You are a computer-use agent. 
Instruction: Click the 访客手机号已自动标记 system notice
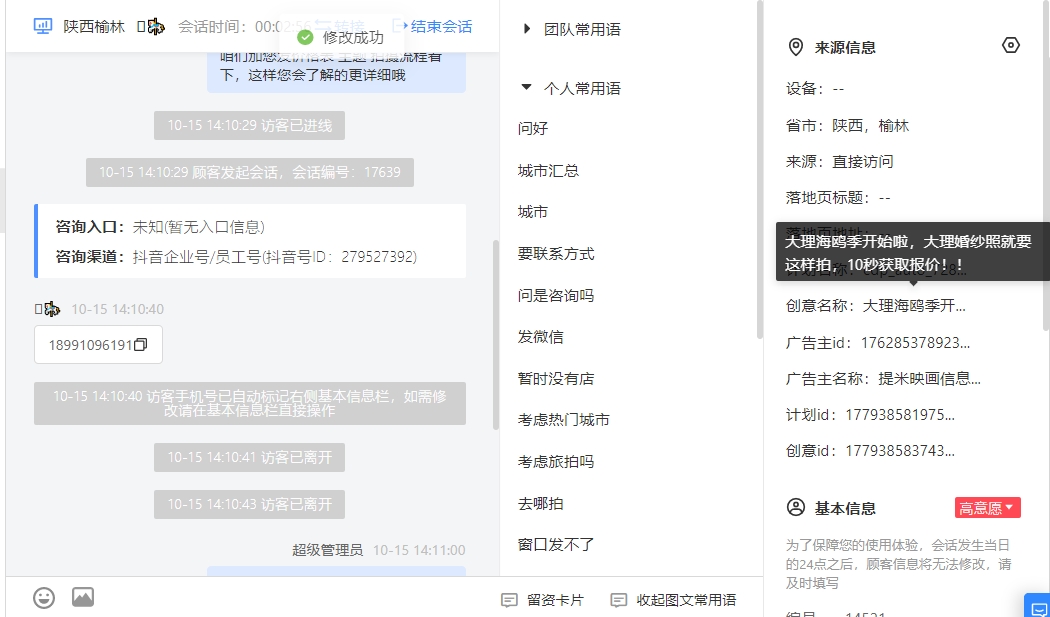coord(250,403)
